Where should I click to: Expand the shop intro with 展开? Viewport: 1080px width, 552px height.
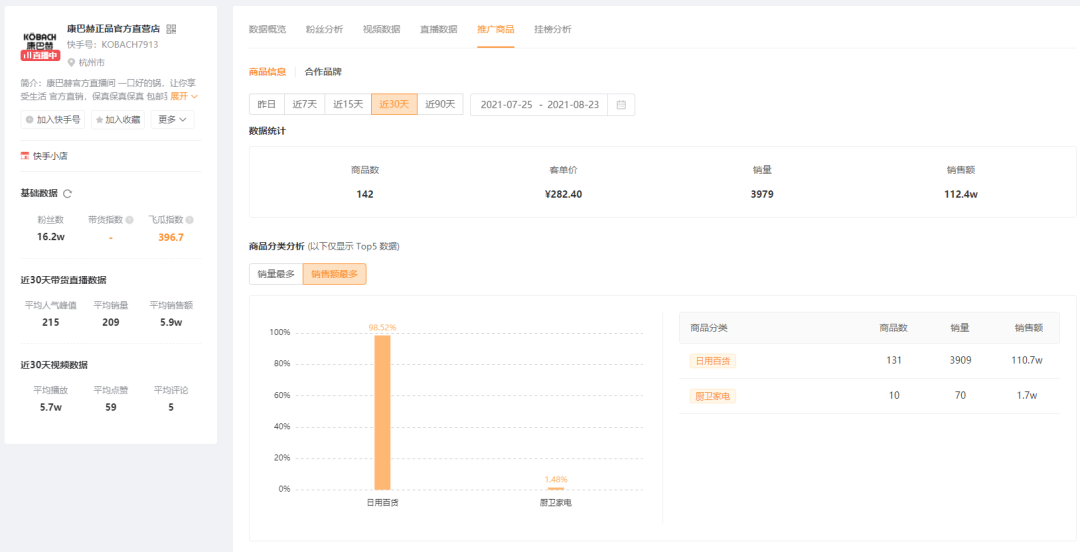point(184,96)
